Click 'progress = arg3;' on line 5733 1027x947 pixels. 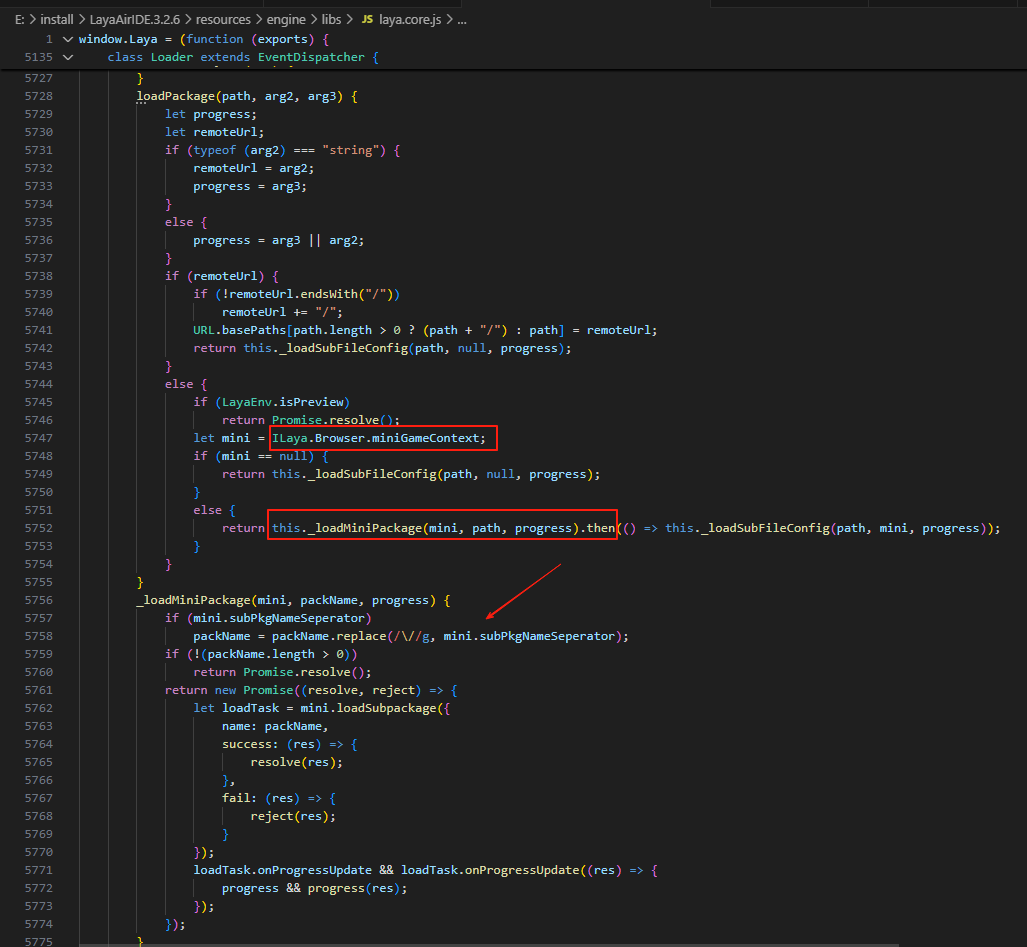click(x=250, y=187)
